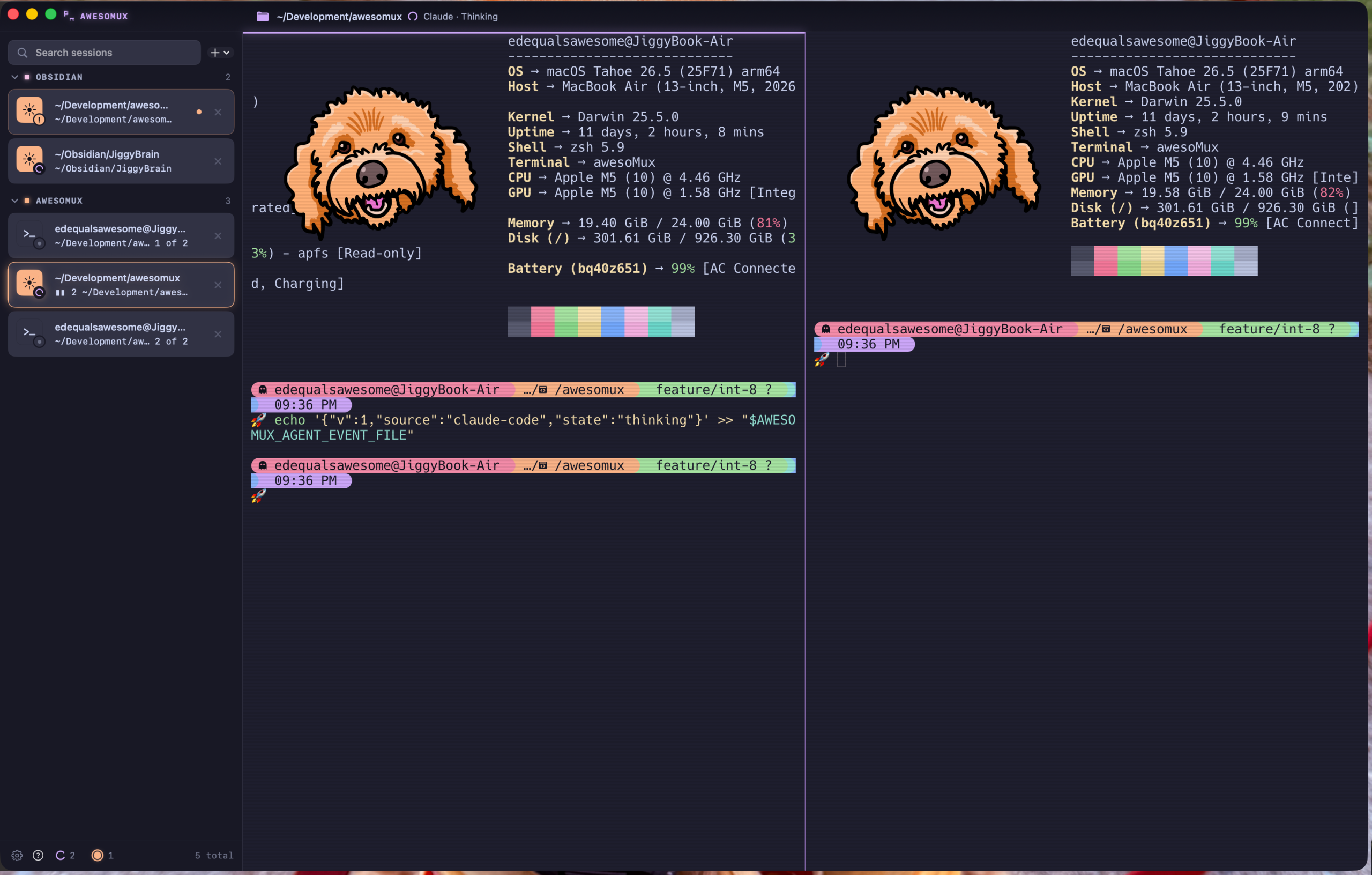Click Claude icon of selected ~/Development/awesomux session

[30, 283]
